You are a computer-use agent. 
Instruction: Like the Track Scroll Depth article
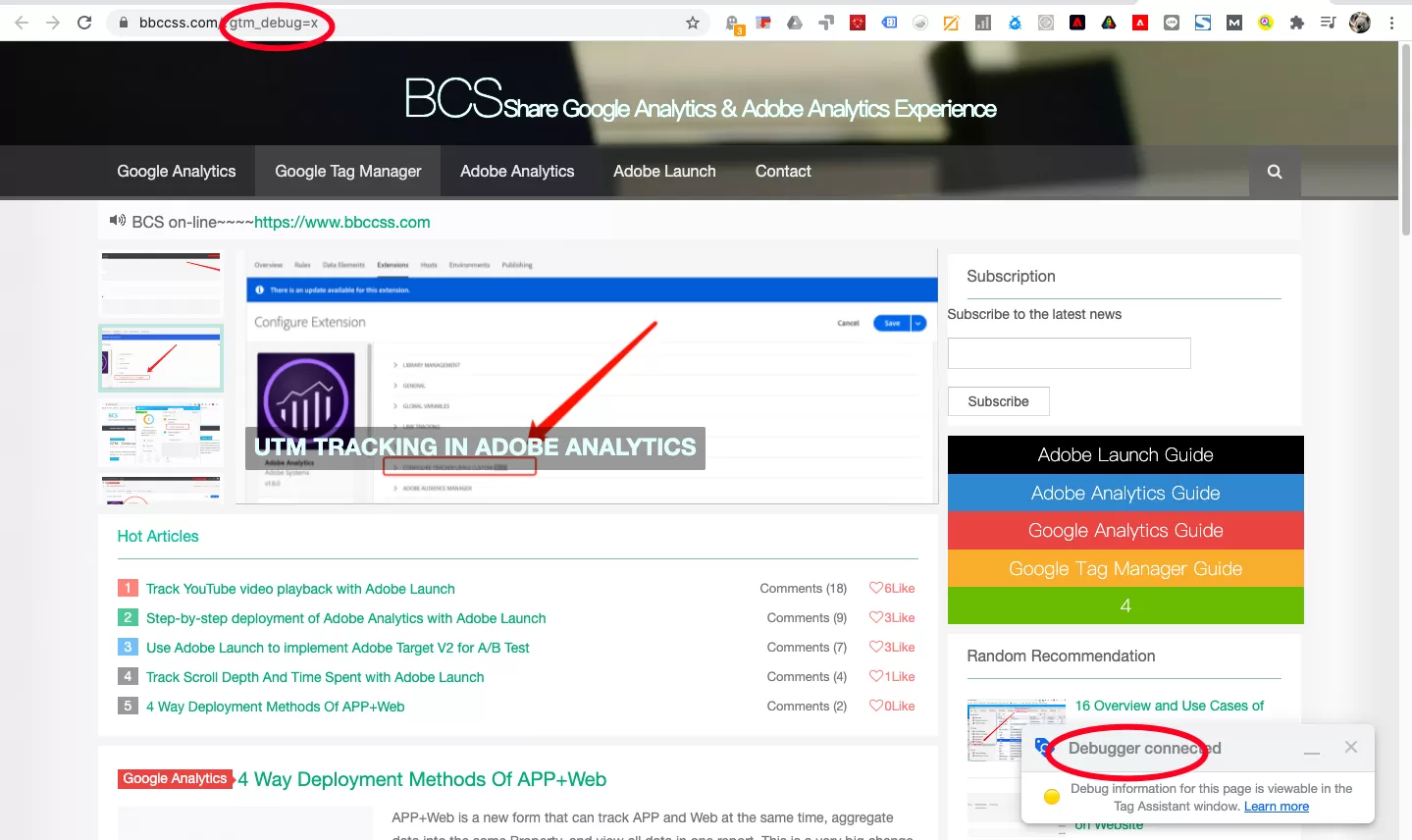[892, 677]
